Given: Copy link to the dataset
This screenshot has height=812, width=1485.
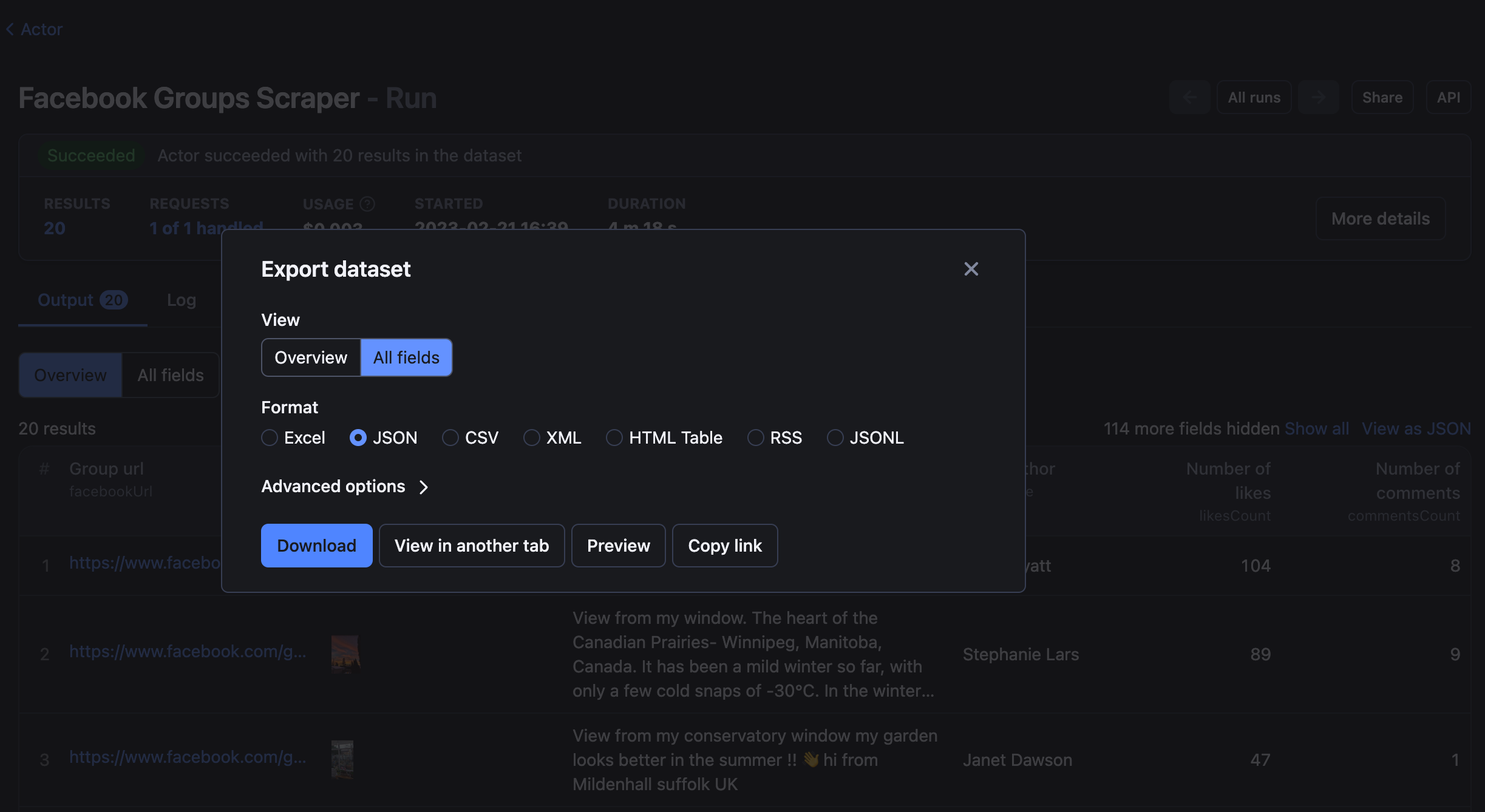Looking at the screenshot, I should pos(725,546).
